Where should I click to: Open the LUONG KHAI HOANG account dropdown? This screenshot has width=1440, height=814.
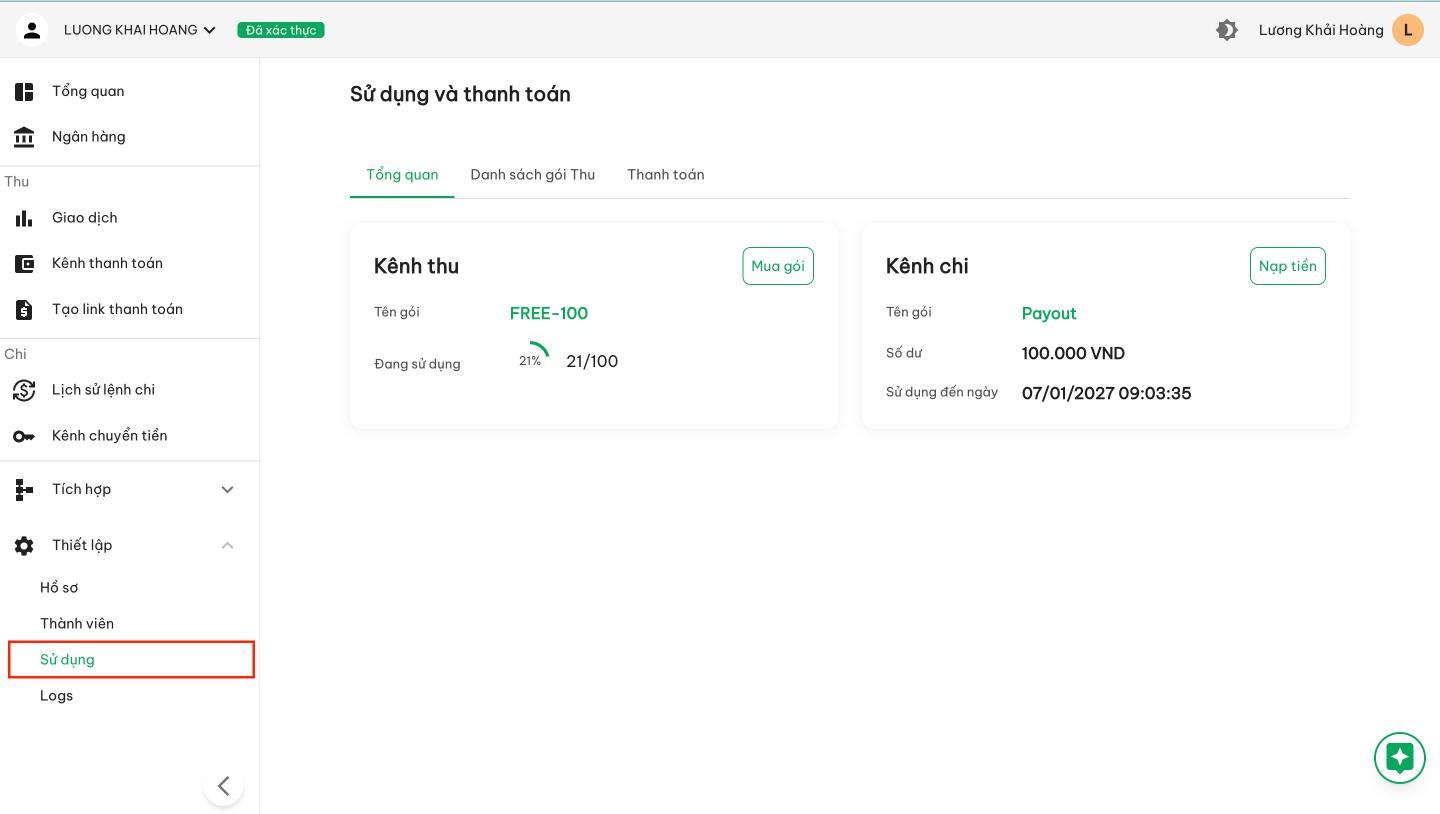coord(140,30)
